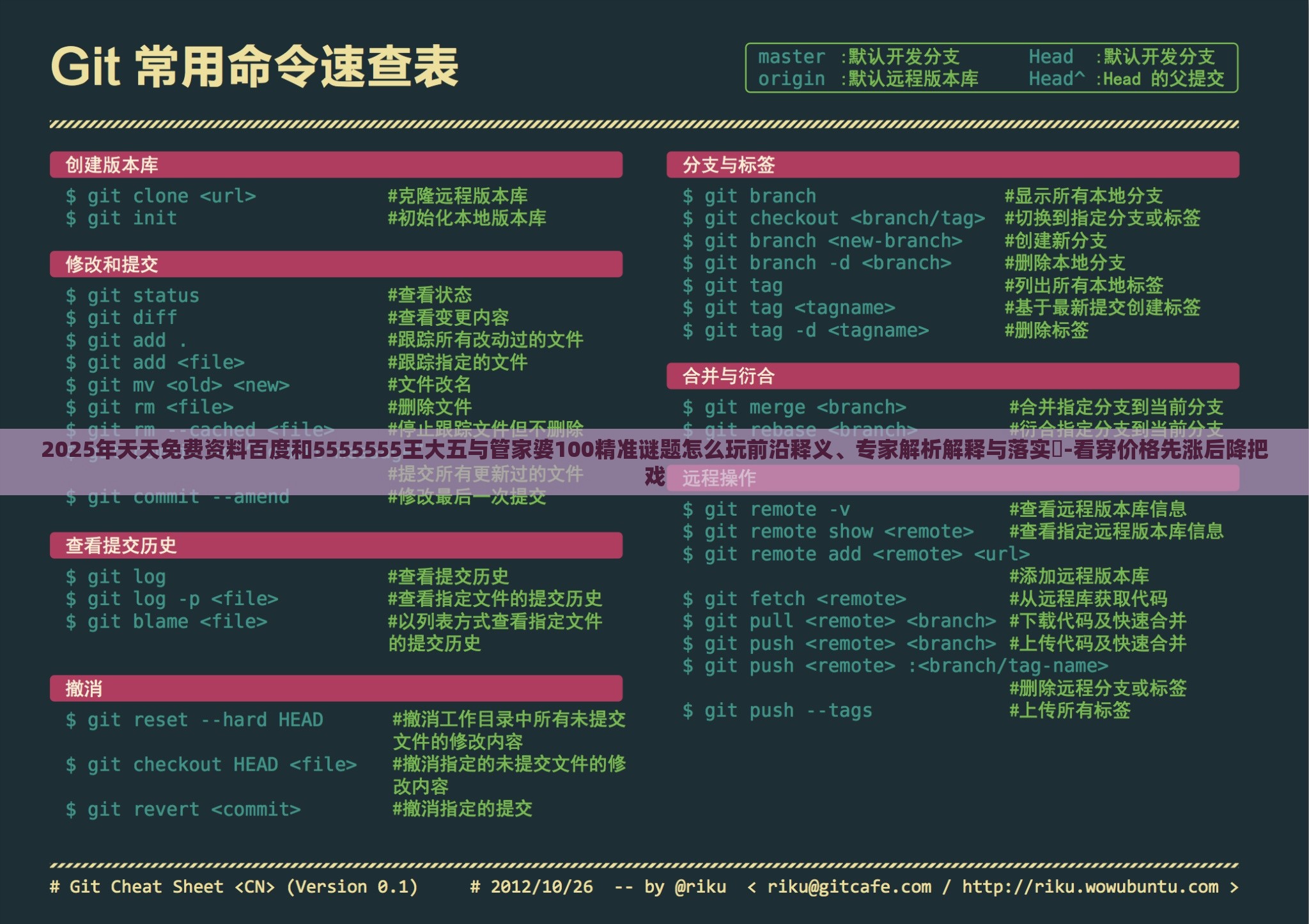
Task: Open the overlay banner headline starting "2025年天天免费资料"
Action: 654,463
